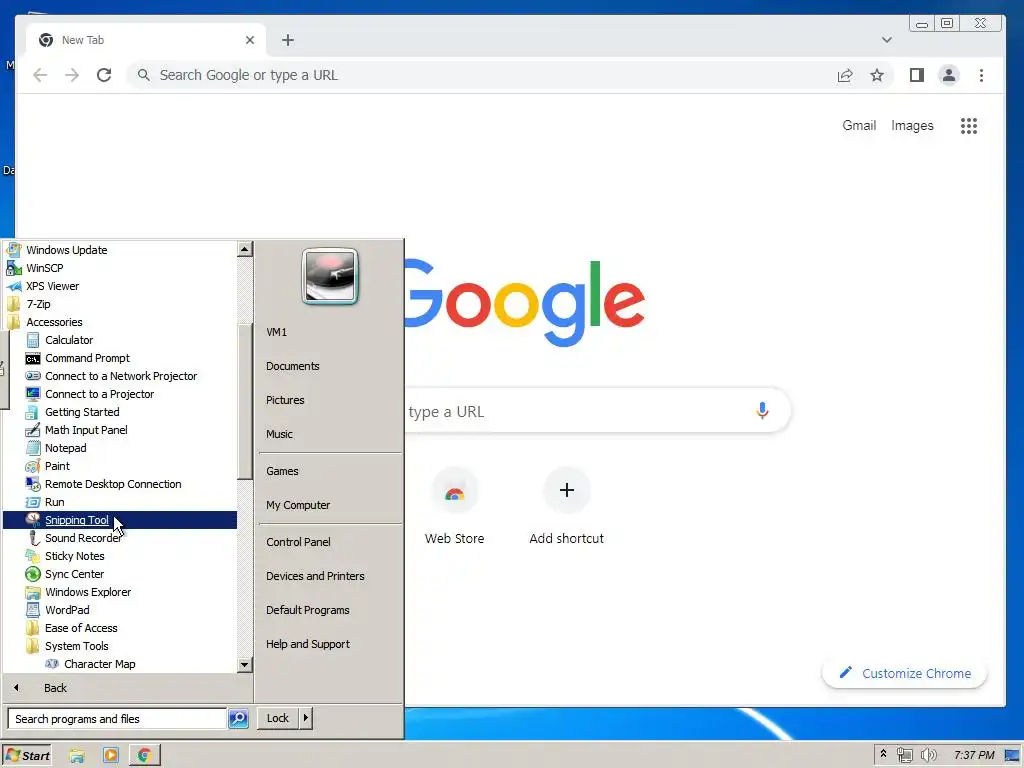Open the Images link
This screenshot has height=768, width=1024.
[x=912, y=125]
